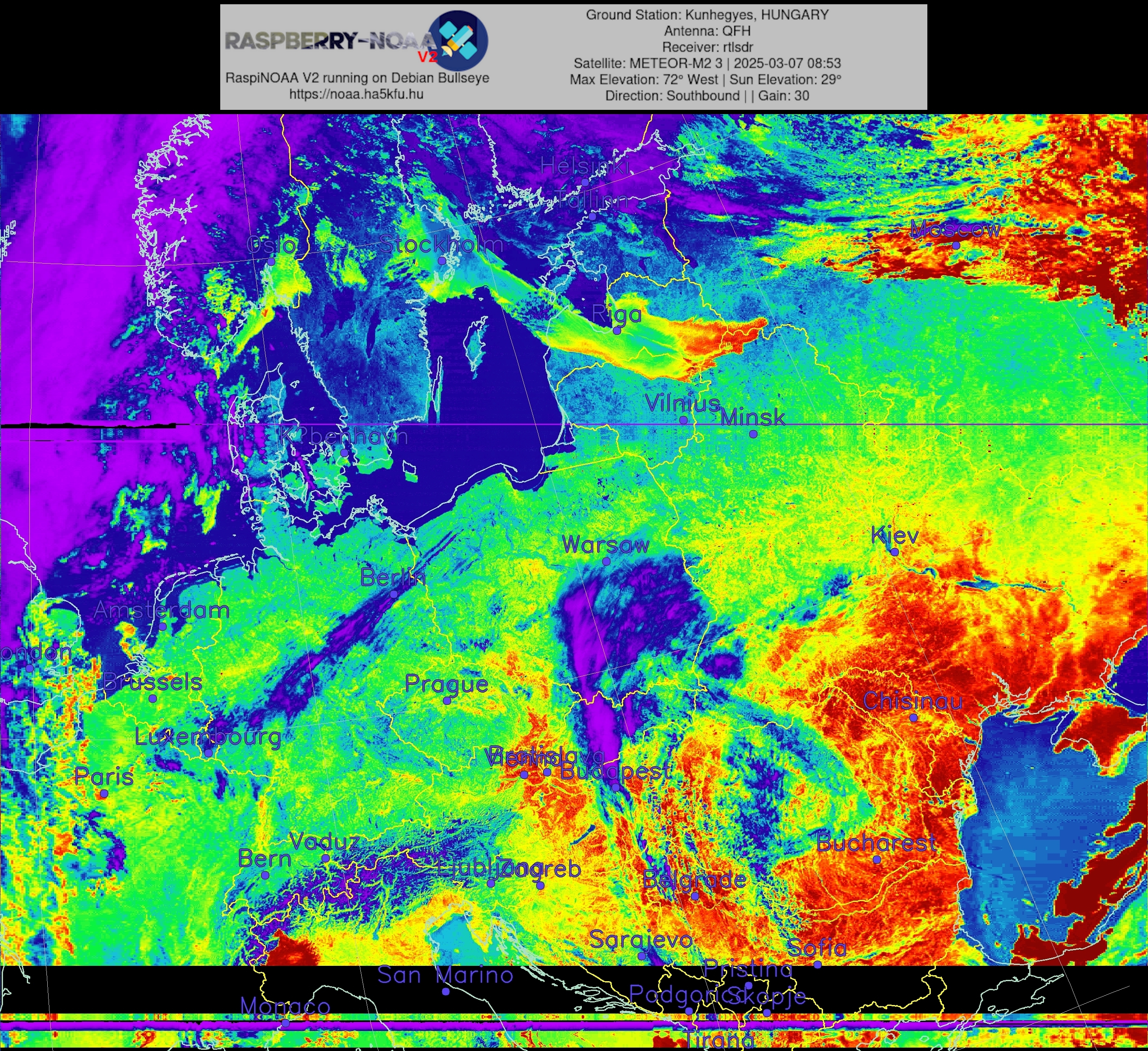This screenshot has width=1148, height=1051.
Task: Click the Pristina city label
Action: 748,969
